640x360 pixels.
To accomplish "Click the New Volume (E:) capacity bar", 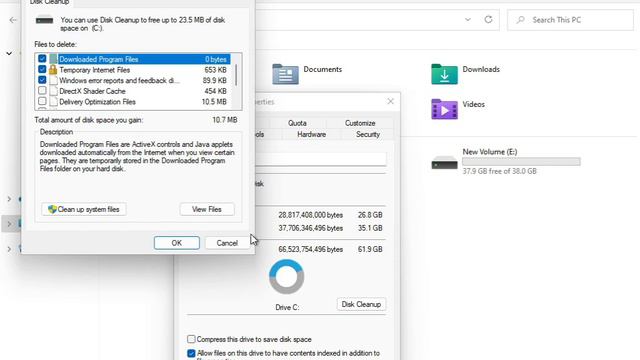I will click(521, 162).
